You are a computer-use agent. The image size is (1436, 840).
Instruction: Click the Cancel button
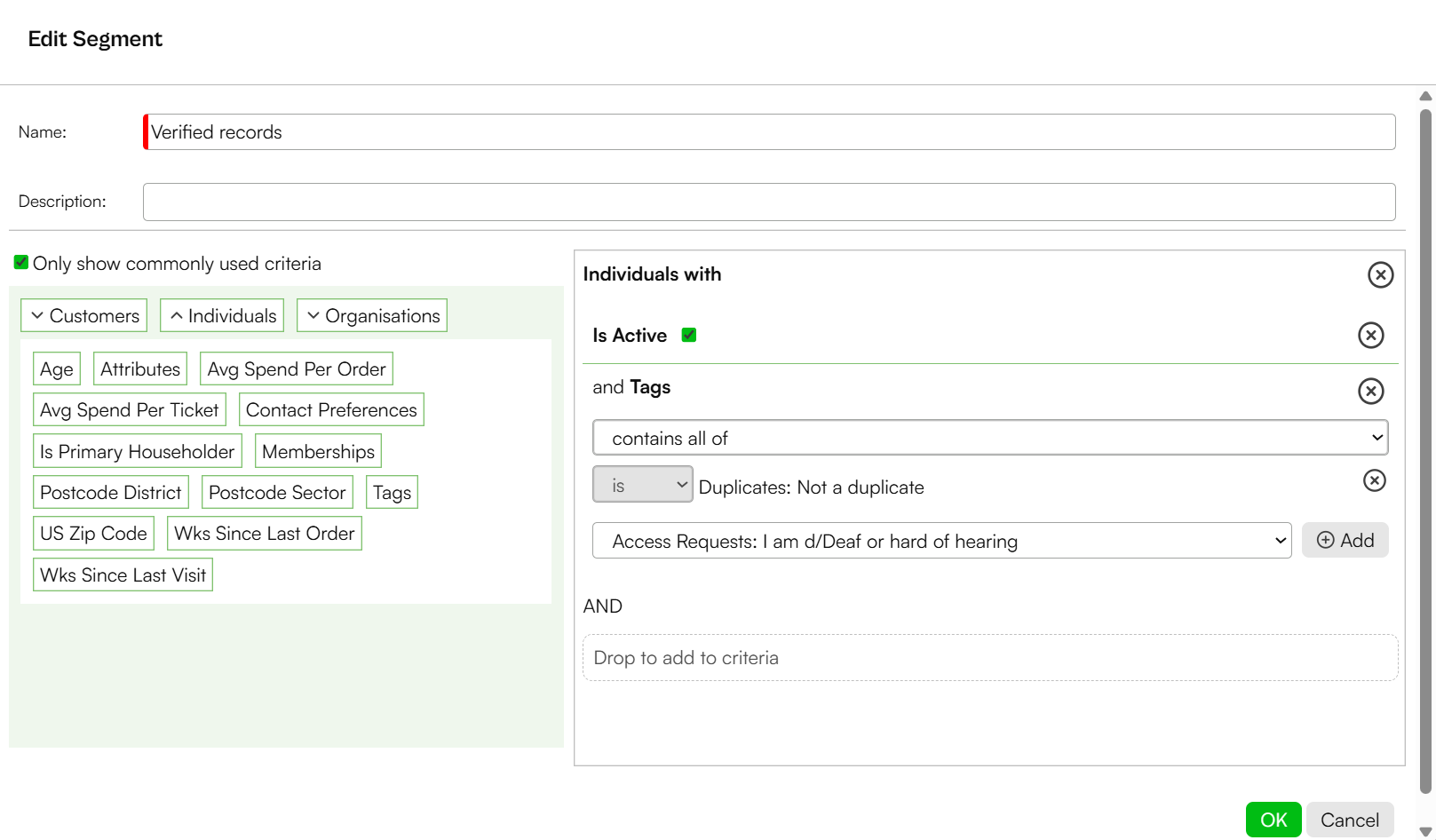pos(1350,820)
